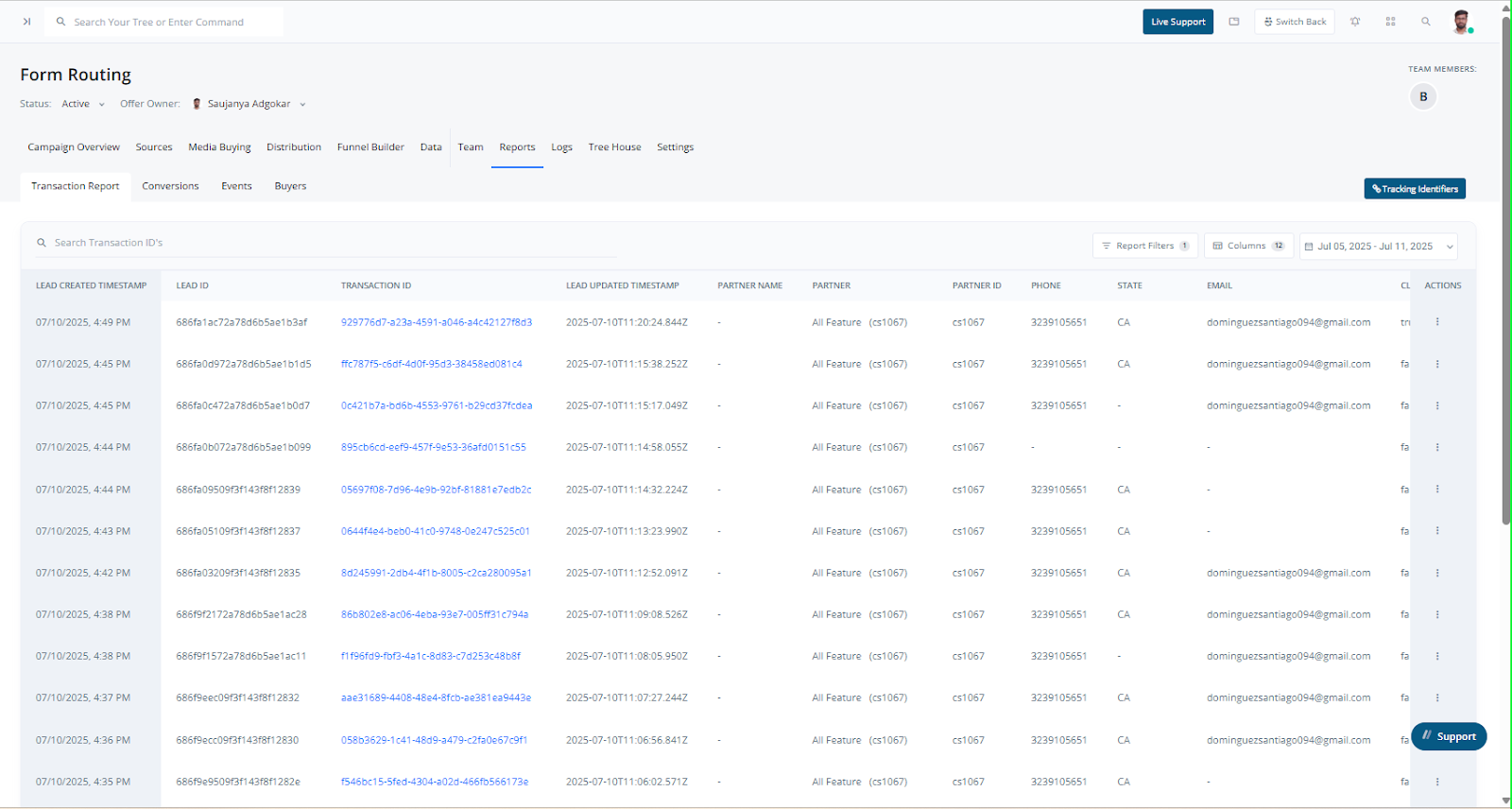The image size is (1512, 809).
Task: Switch to the Conversions tab
Action: pos(170,186)
